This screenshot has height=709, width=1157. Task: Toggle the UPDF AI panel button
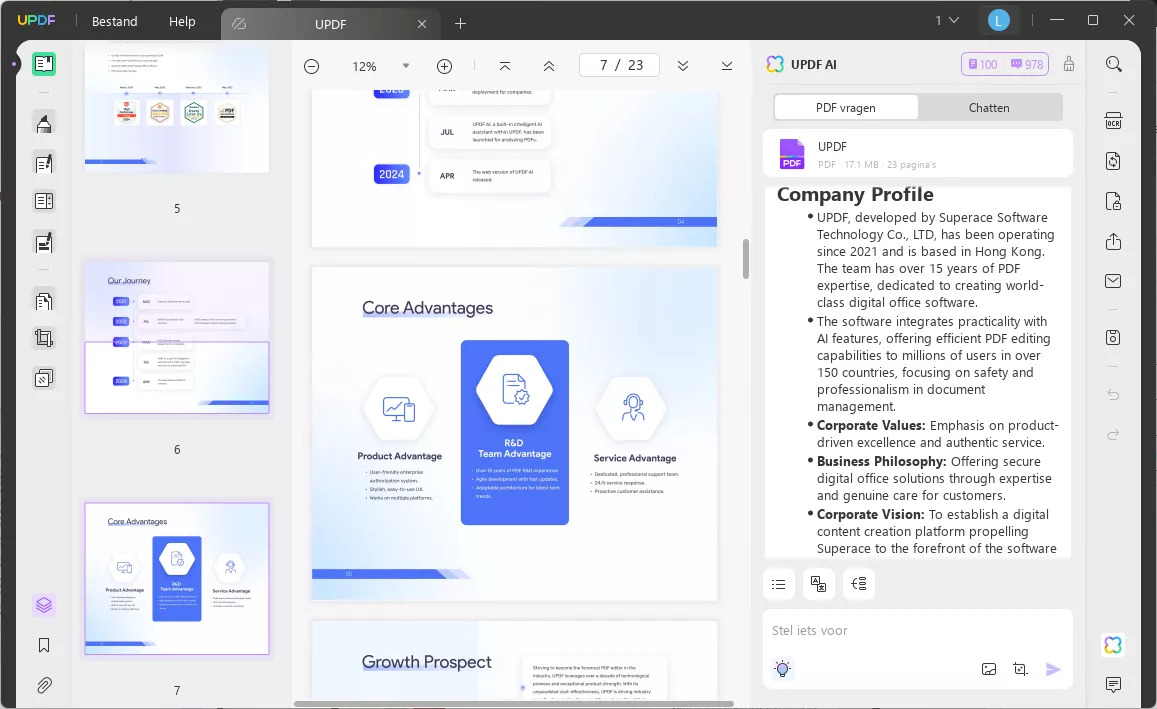[x=1113, y=645]
